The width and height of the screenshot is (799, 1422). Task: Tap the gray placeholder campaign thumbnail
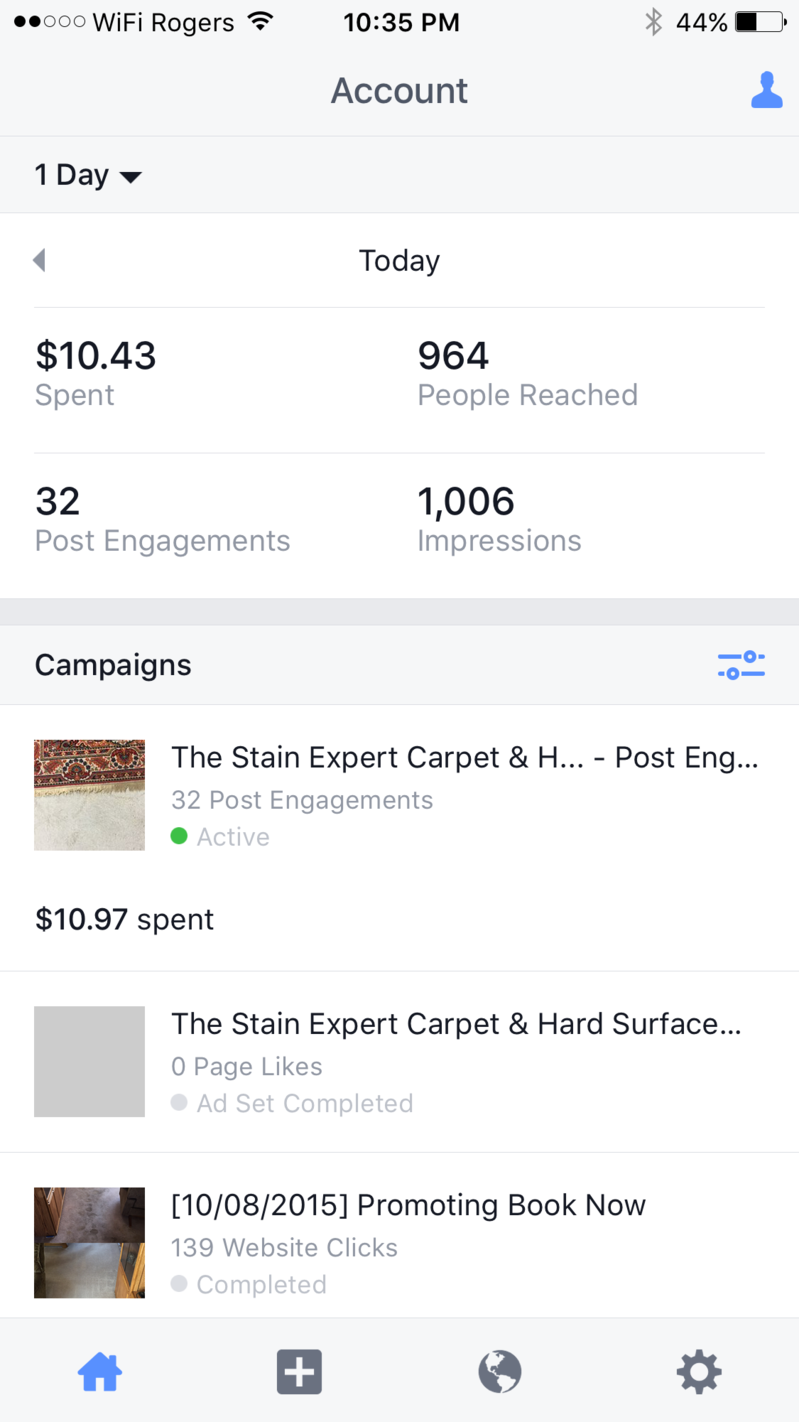click(x=89, y=1061)
